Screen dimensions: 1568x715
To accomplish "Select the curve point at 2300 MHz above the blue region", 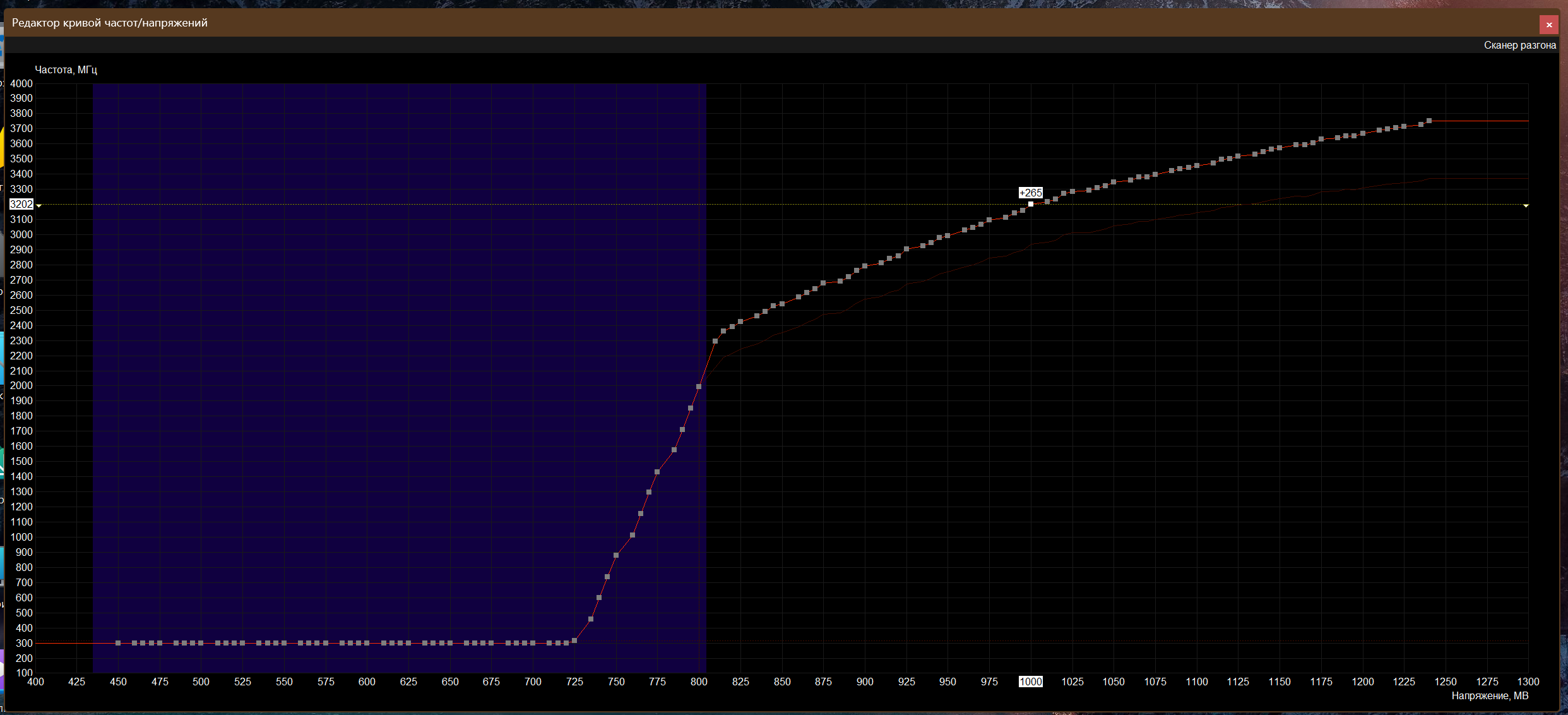I will click(x=715, y=341).
